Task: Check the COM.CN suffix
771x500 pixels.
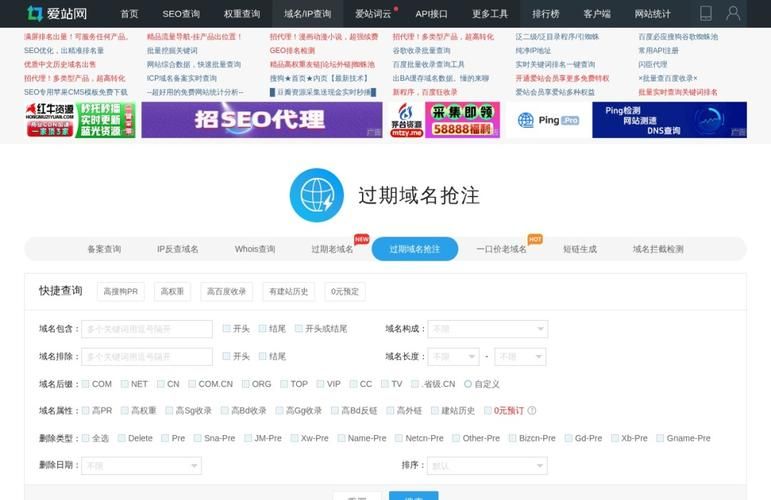Action: pyautogui.click(x=192, y=384)
